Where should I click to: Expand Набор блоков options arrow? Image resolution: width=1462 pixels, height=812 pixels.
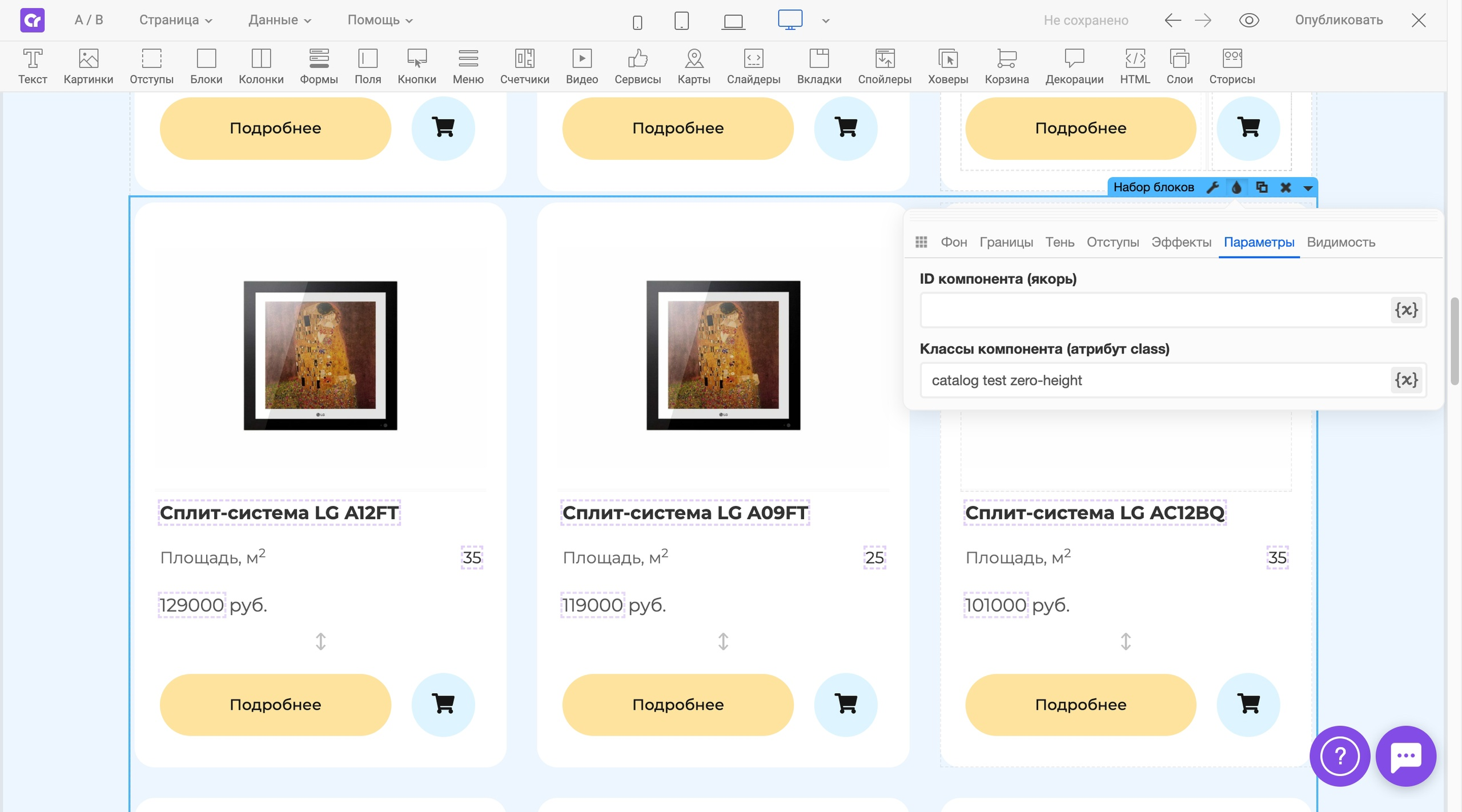coord(1308,188)
